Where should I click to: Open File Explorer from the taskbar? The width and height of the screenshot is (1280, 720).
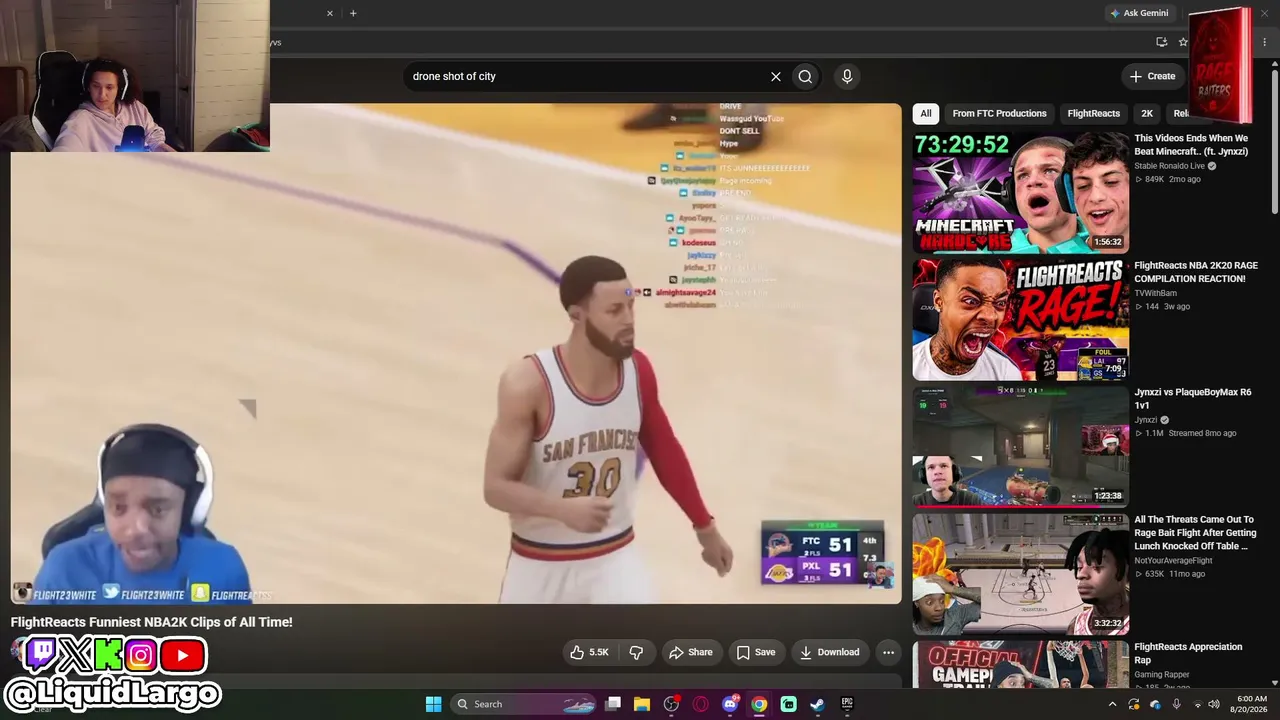(x=642, y=704)
